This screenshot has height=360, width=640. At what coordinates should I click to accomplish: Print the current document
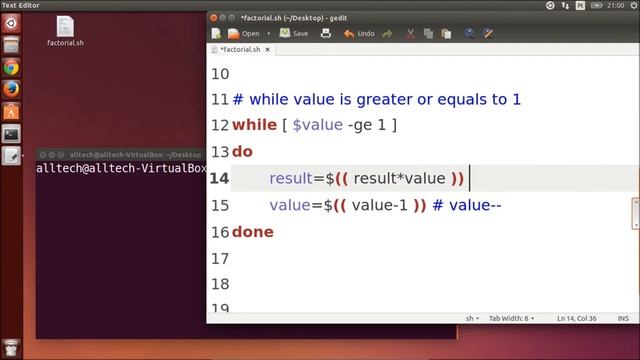click(326, 33)
